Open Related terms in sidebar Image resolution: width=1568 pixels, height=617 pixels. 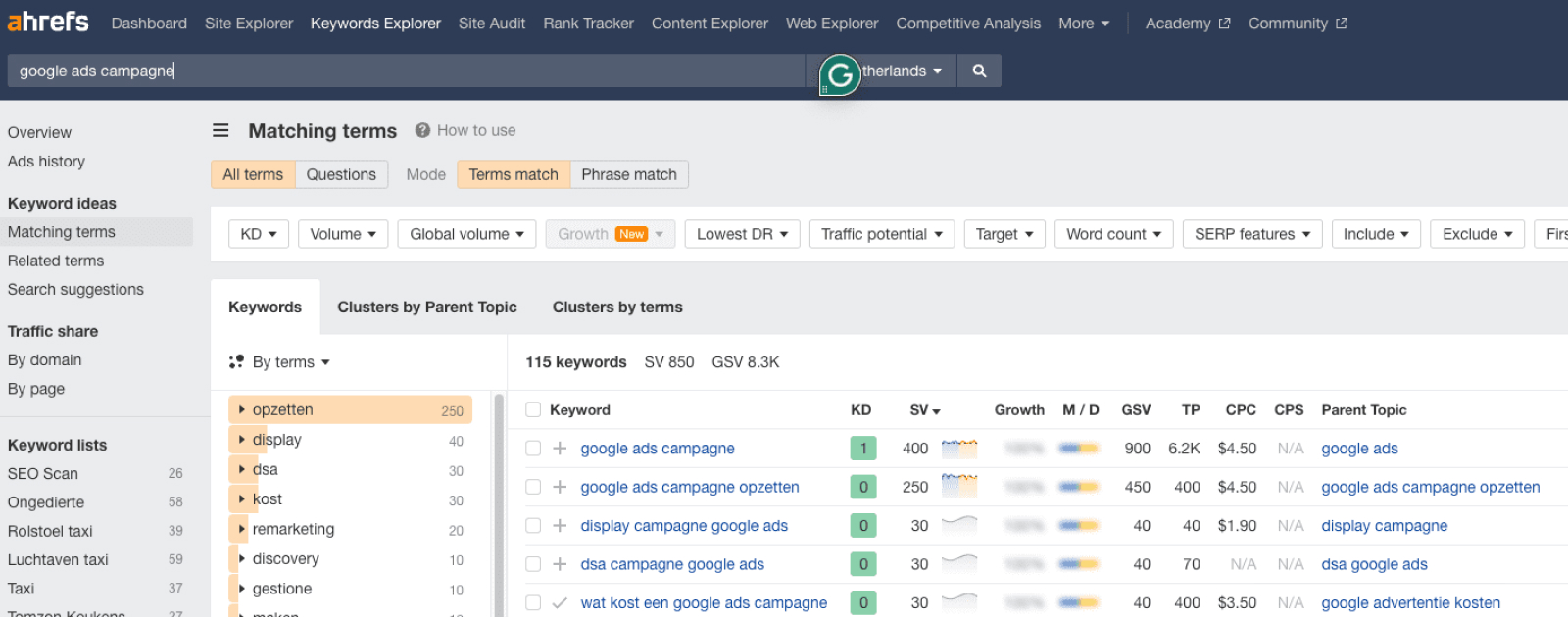(56, 261)
